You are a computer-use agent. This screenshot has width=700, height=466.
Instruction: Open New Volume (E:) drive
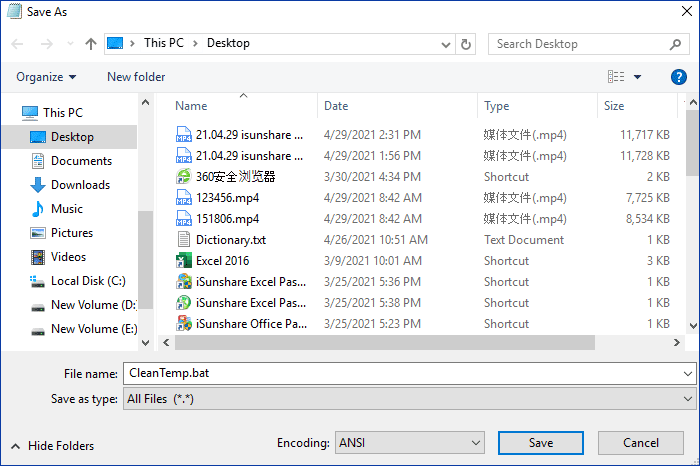coord(84,329)
